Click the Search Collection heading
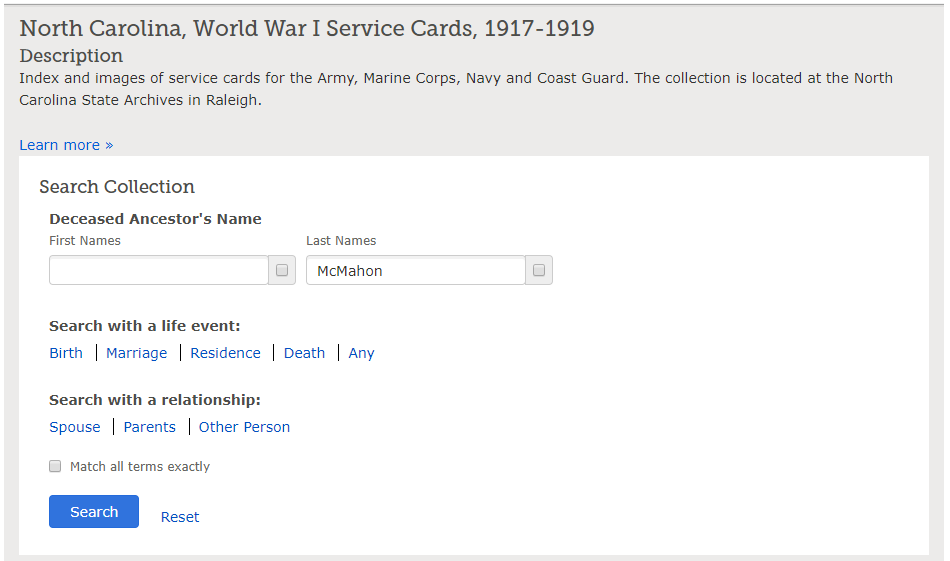The image size is (950, 561). (117, 187)
